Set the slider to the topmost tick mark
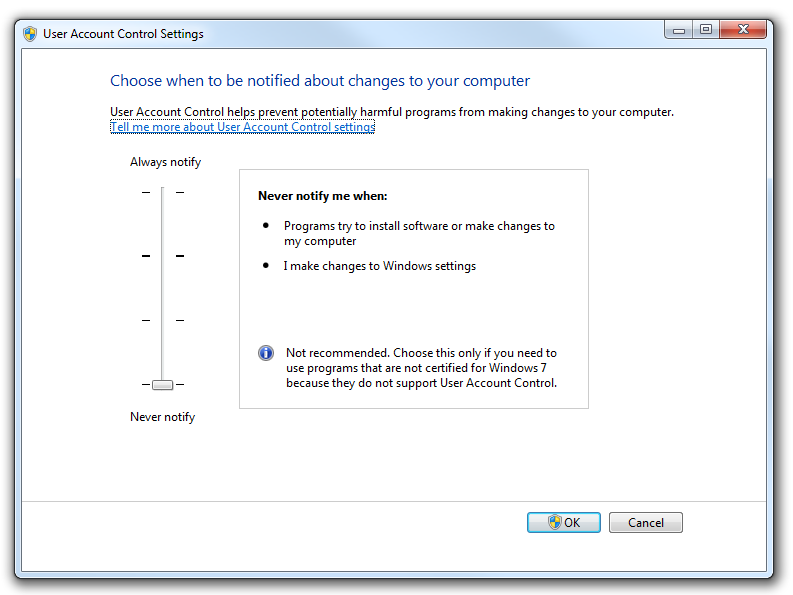793x595 pixels. 162,192
